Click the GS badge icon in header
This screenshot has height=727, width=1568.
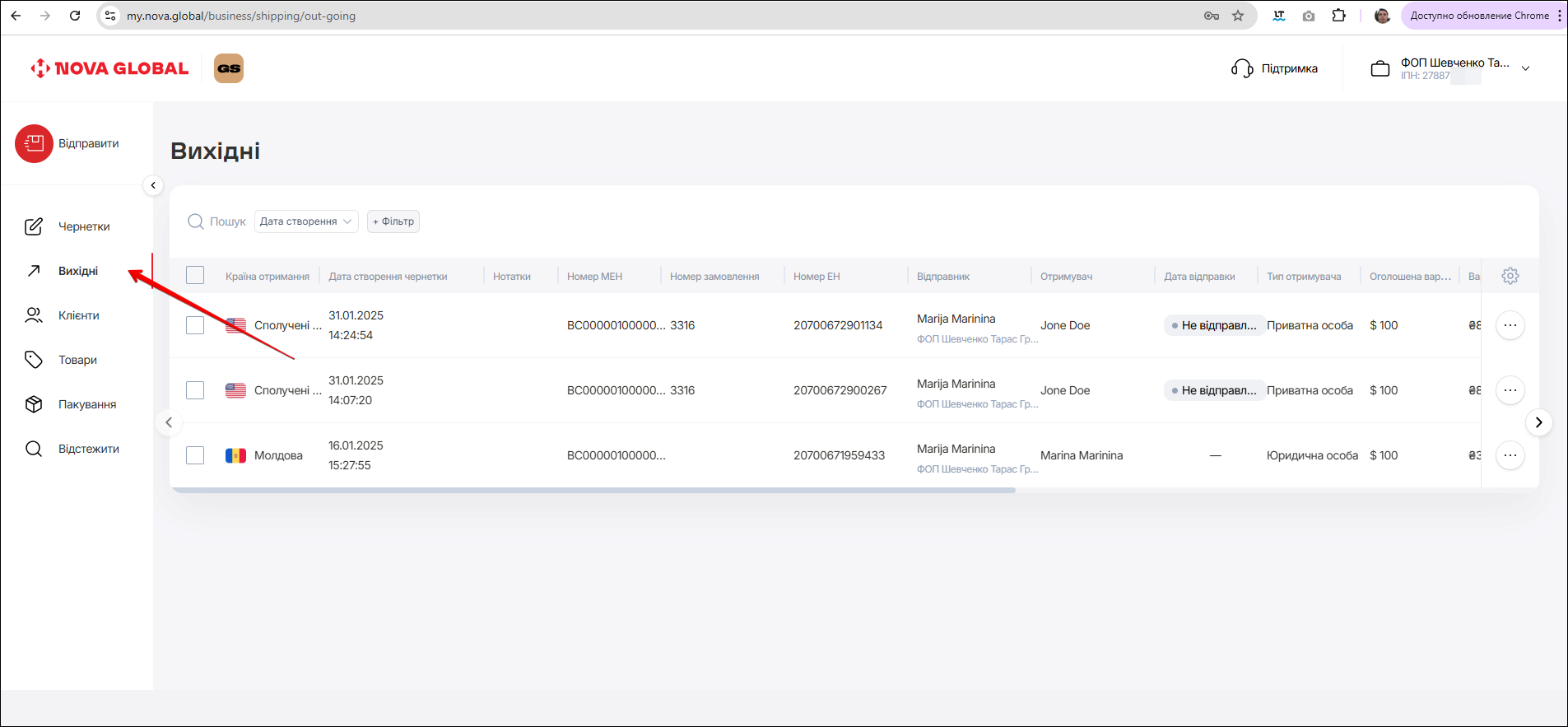(229, 68)
